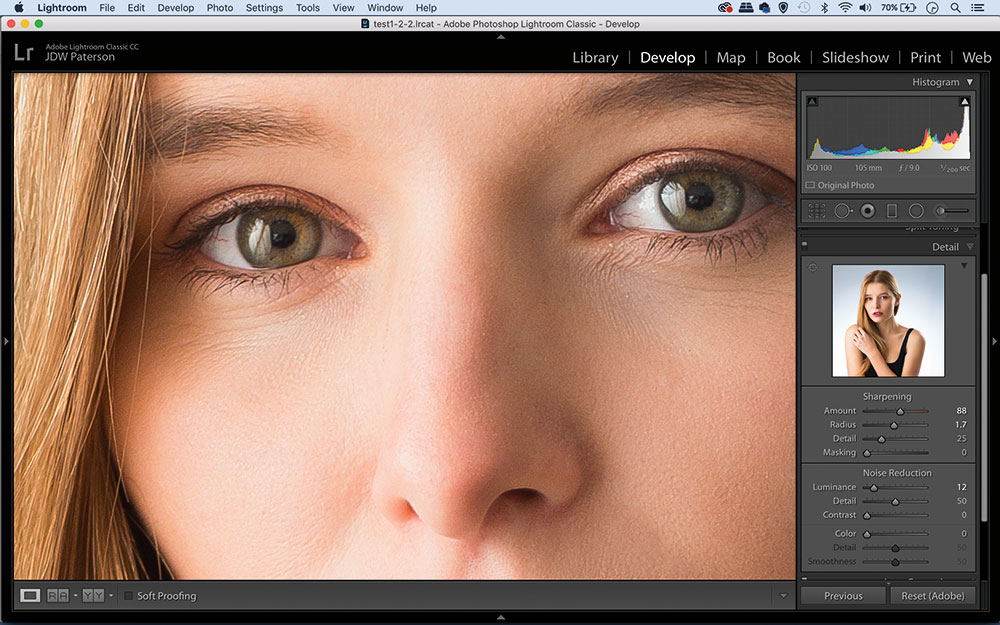1000x625 pixels.
Task: Hide the top module picker panel
Action: point(501,37)
